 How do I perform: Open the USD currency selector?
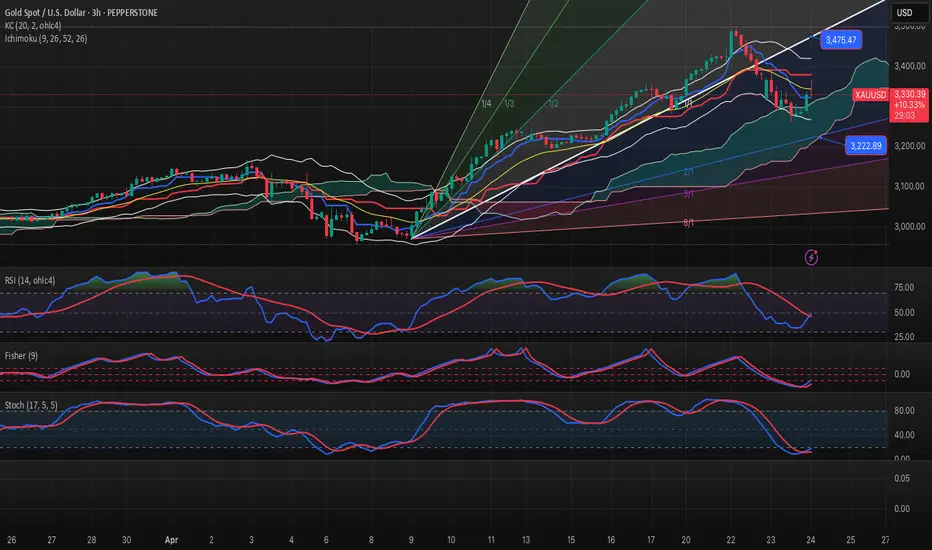(902, 13)
